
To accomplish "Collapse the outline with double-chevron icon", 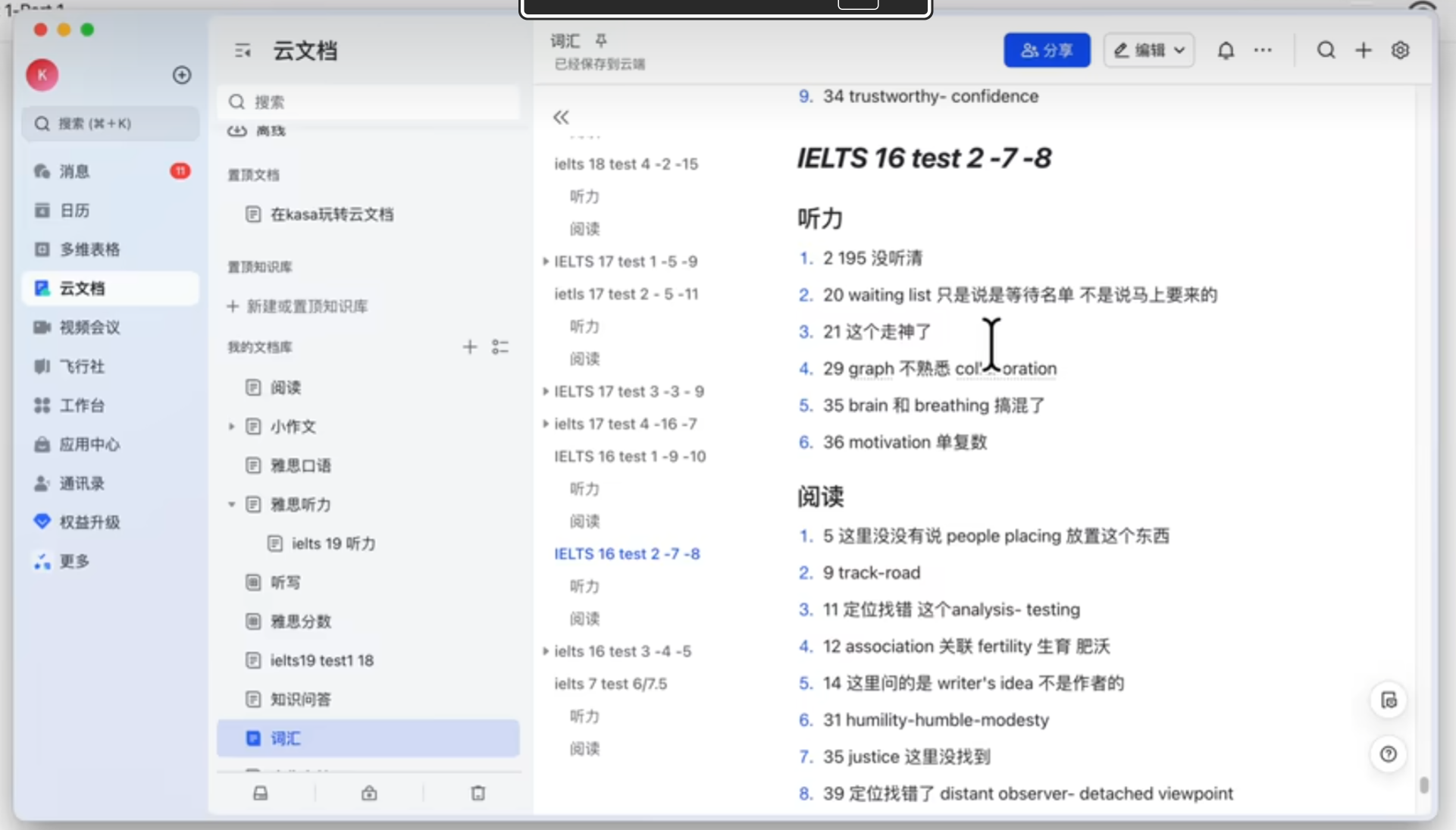I will pos(561,117).
